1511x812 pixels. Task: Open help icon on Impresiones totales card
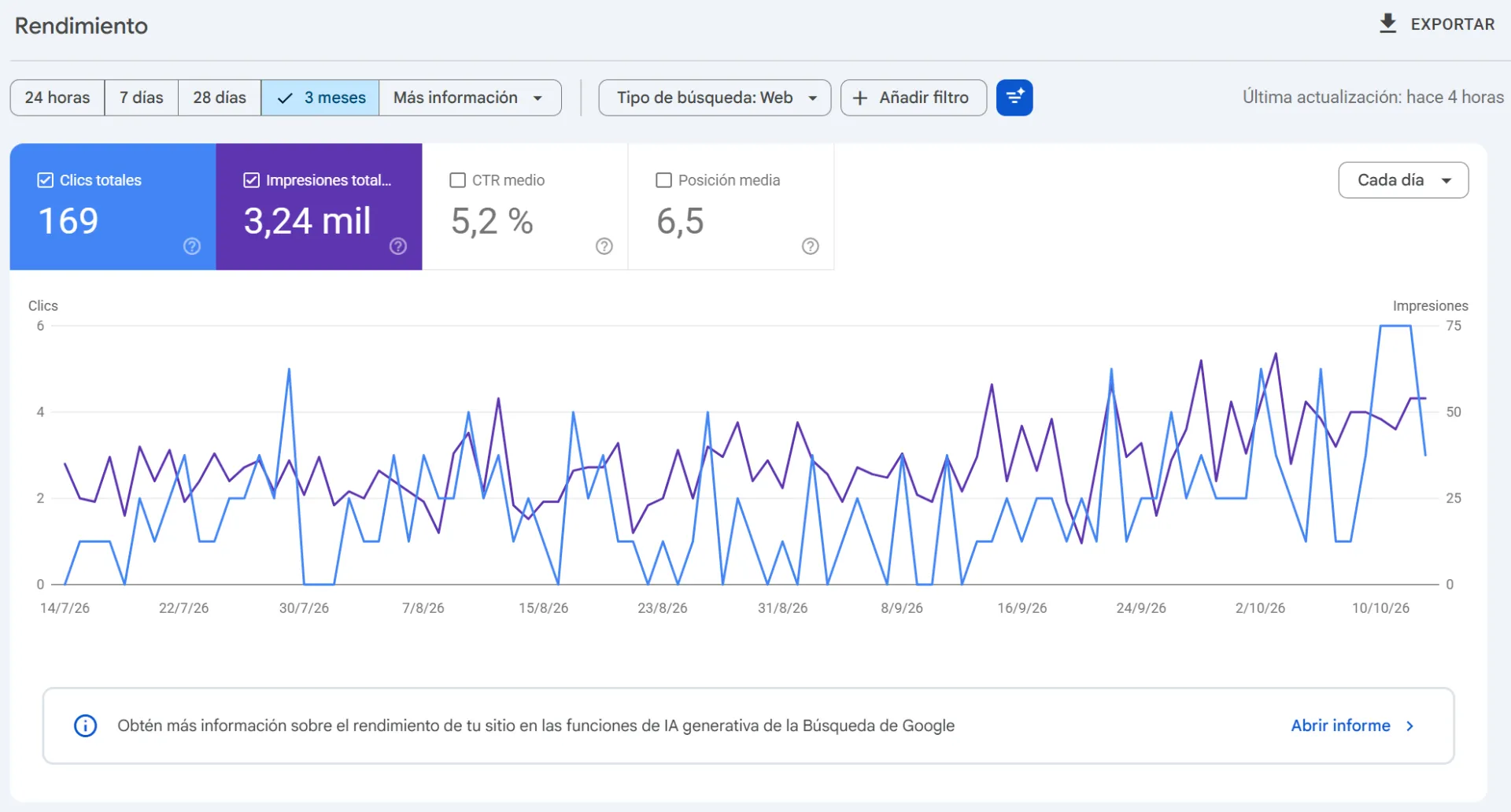[x=398, y=246]
